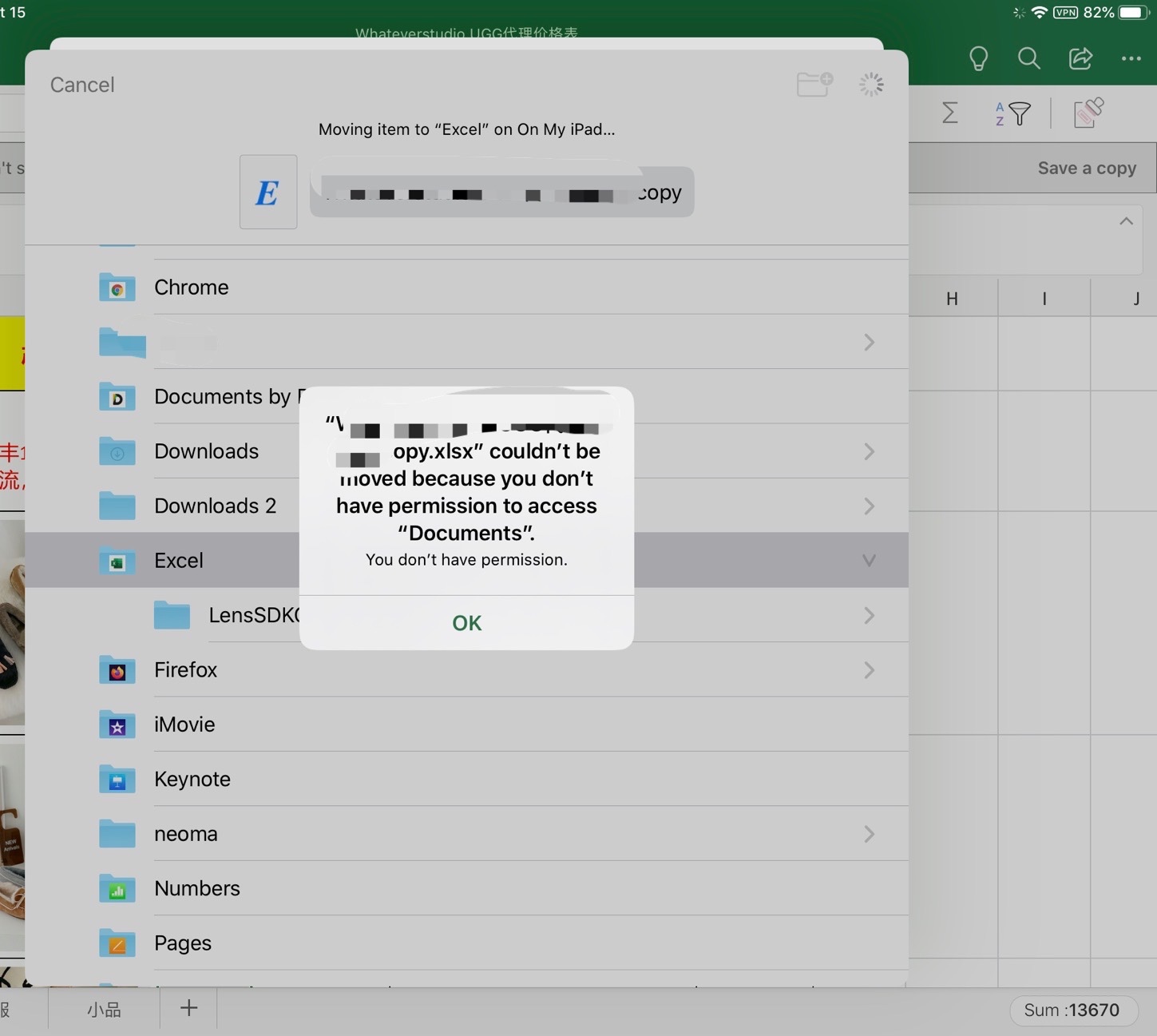Viewport: 1157px width, 1036px height.
Task: Select the eraser clear formatting icon
Action: 1088,113
